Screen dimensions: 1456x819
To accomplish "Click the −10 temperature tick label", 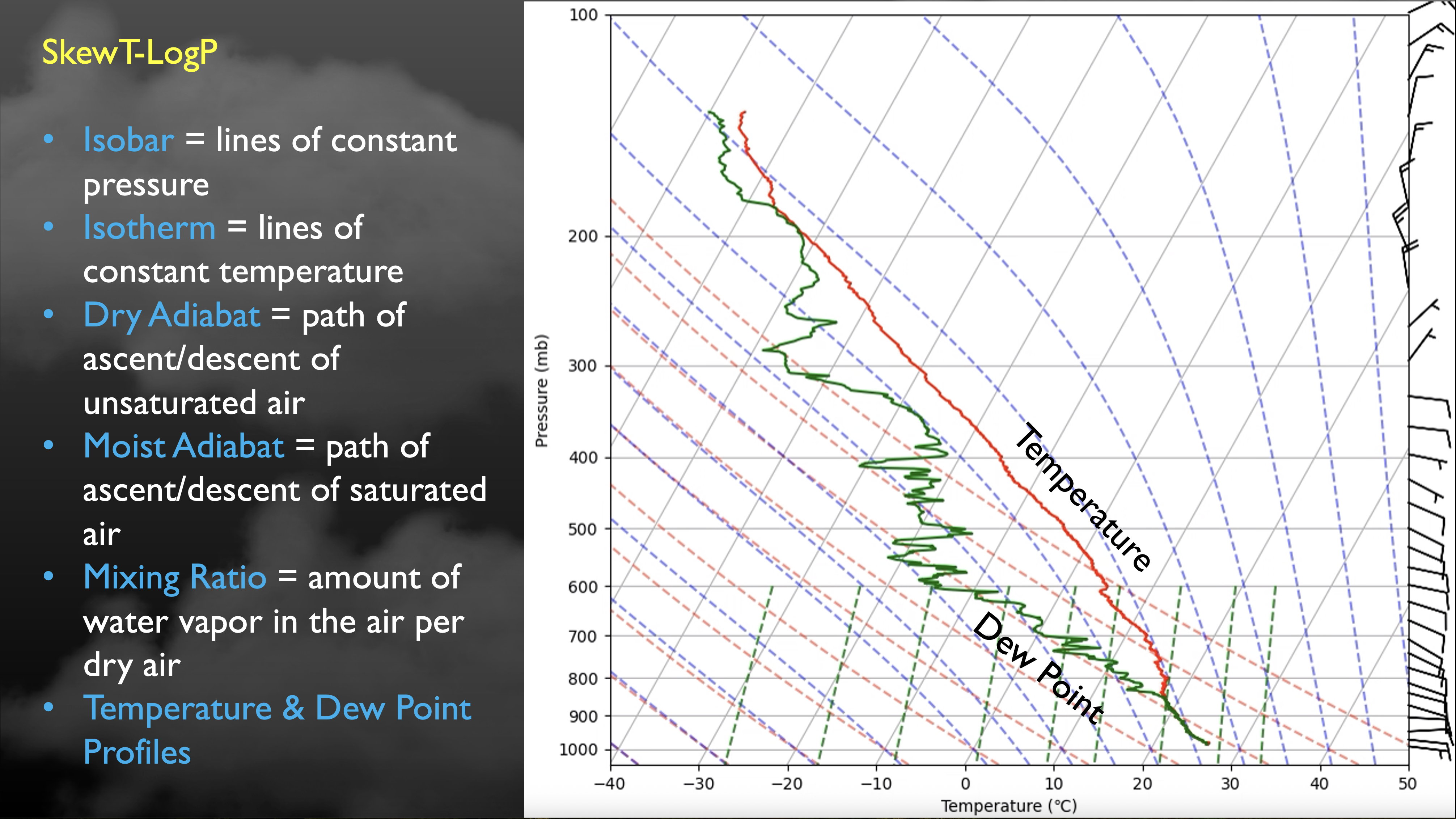I will point(876,784).
